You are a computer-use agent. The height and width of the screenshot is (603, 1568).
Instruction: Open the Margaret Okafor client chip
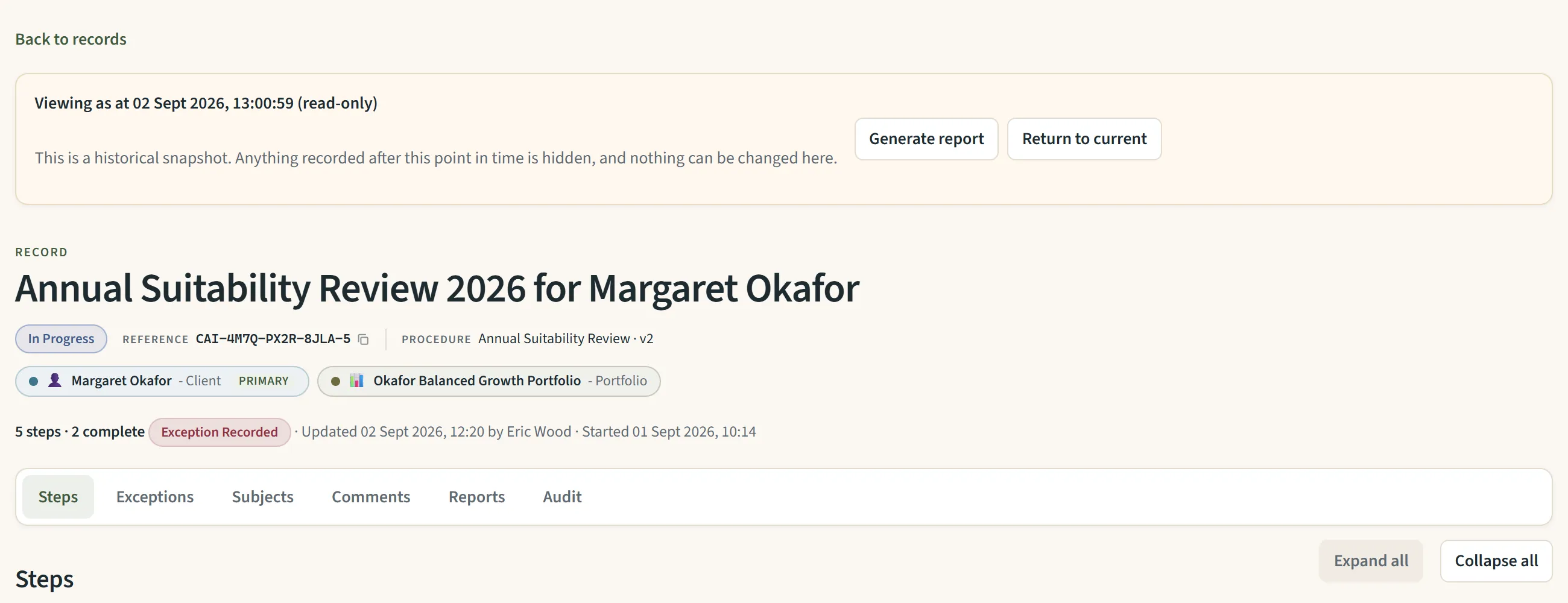pyautogui.click(x=162, y=381)
